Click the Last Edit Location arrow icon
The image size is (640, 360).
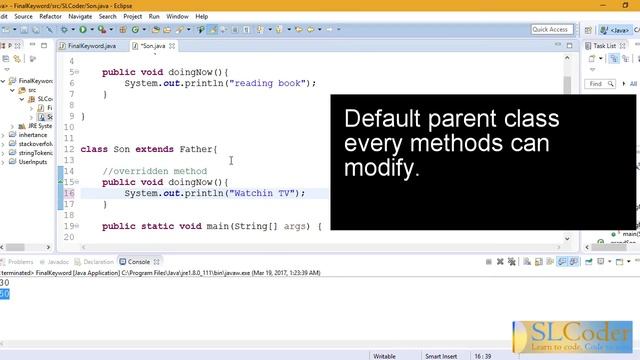(x=299, y=29)
